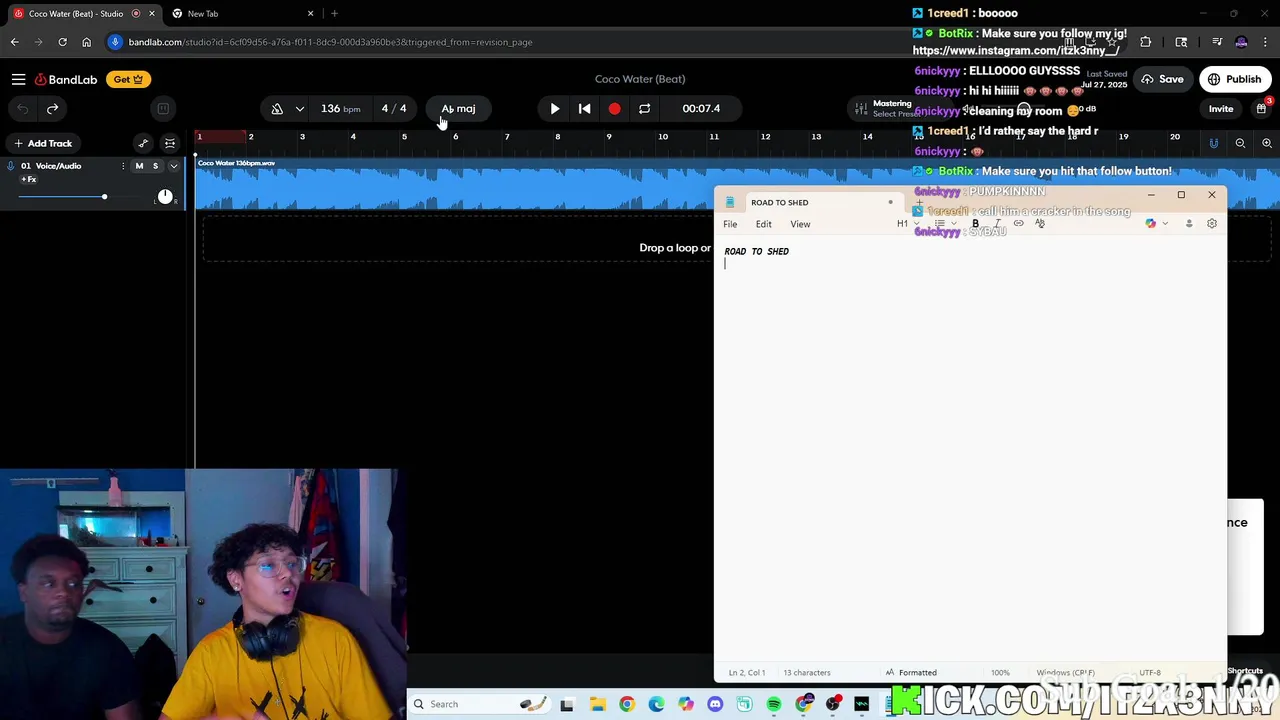Viewport: 1280px width, 720px height.
Task: Click the microphone icon on track 01
Action: pos(10,166)
